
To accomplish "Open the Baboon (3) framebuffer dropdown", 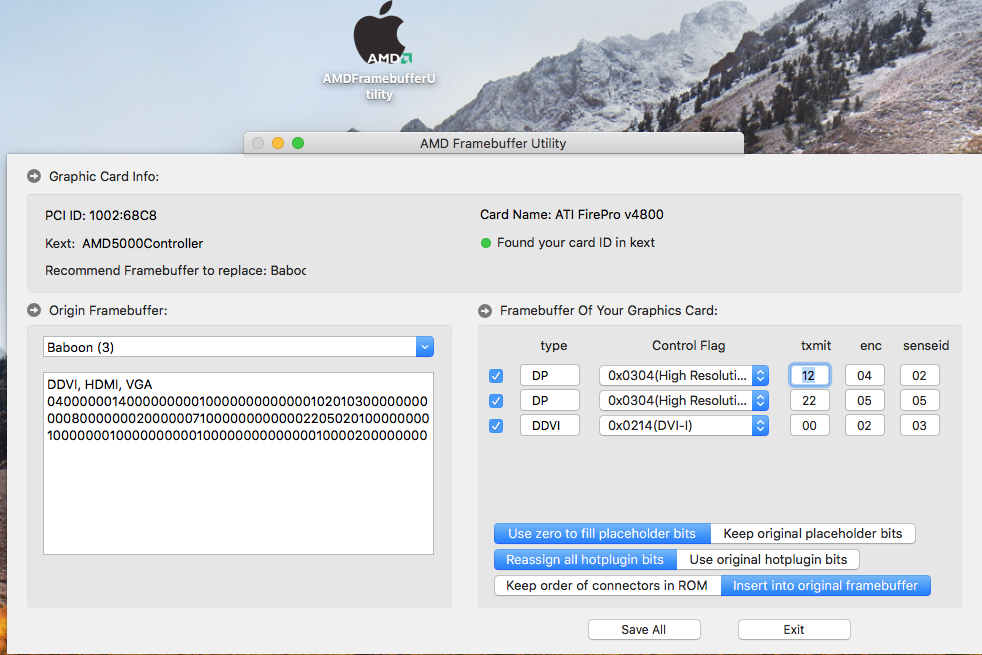I will (x=238, y=347).
